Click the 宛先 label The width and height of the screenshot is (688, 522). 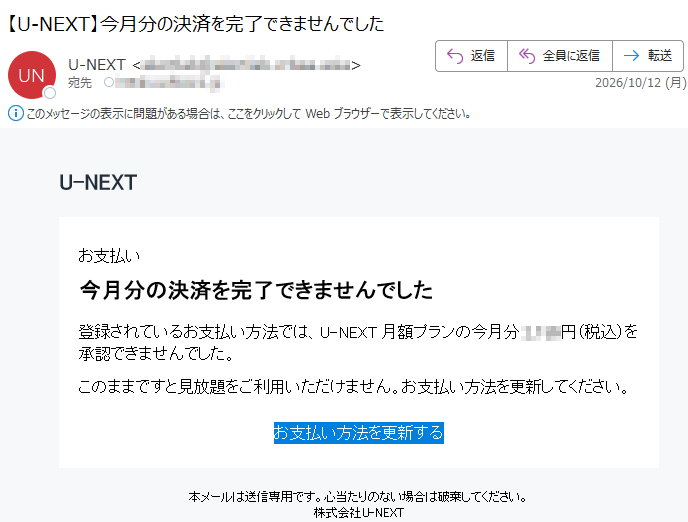pos(80,82)
